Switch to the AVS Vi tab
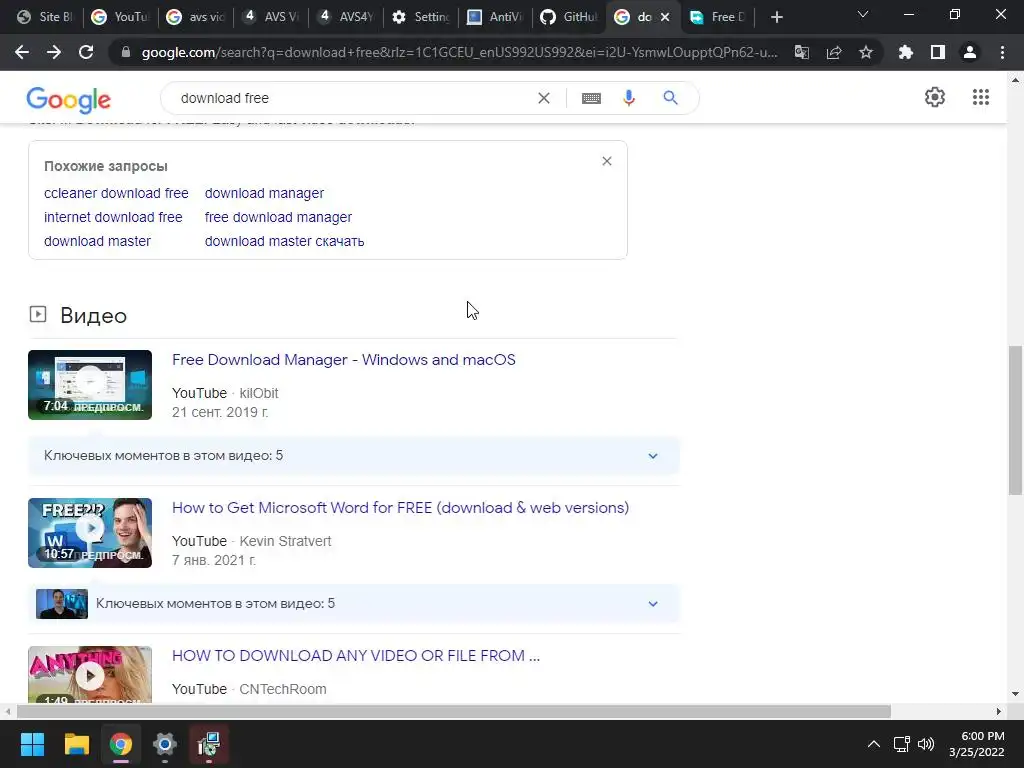This screenshot has width=1024, height=768. [270, 17]
